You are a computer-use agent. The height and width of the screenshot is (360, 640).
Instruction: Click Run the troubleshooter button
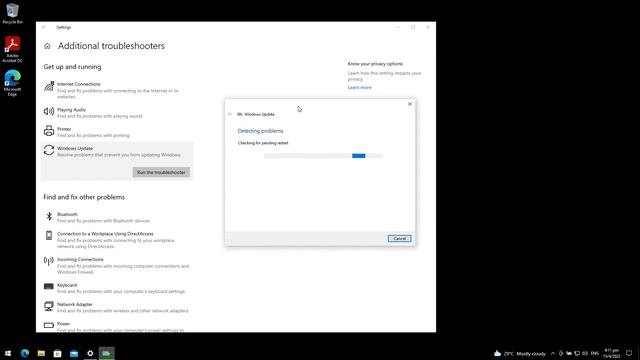[x=161, y=172]
